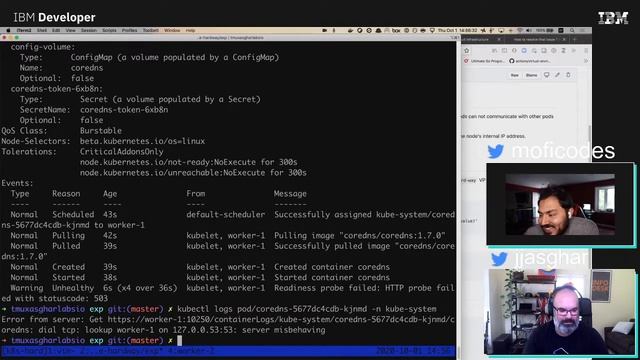
Task: Close the first browser tab
Action: tap(499, 40)
